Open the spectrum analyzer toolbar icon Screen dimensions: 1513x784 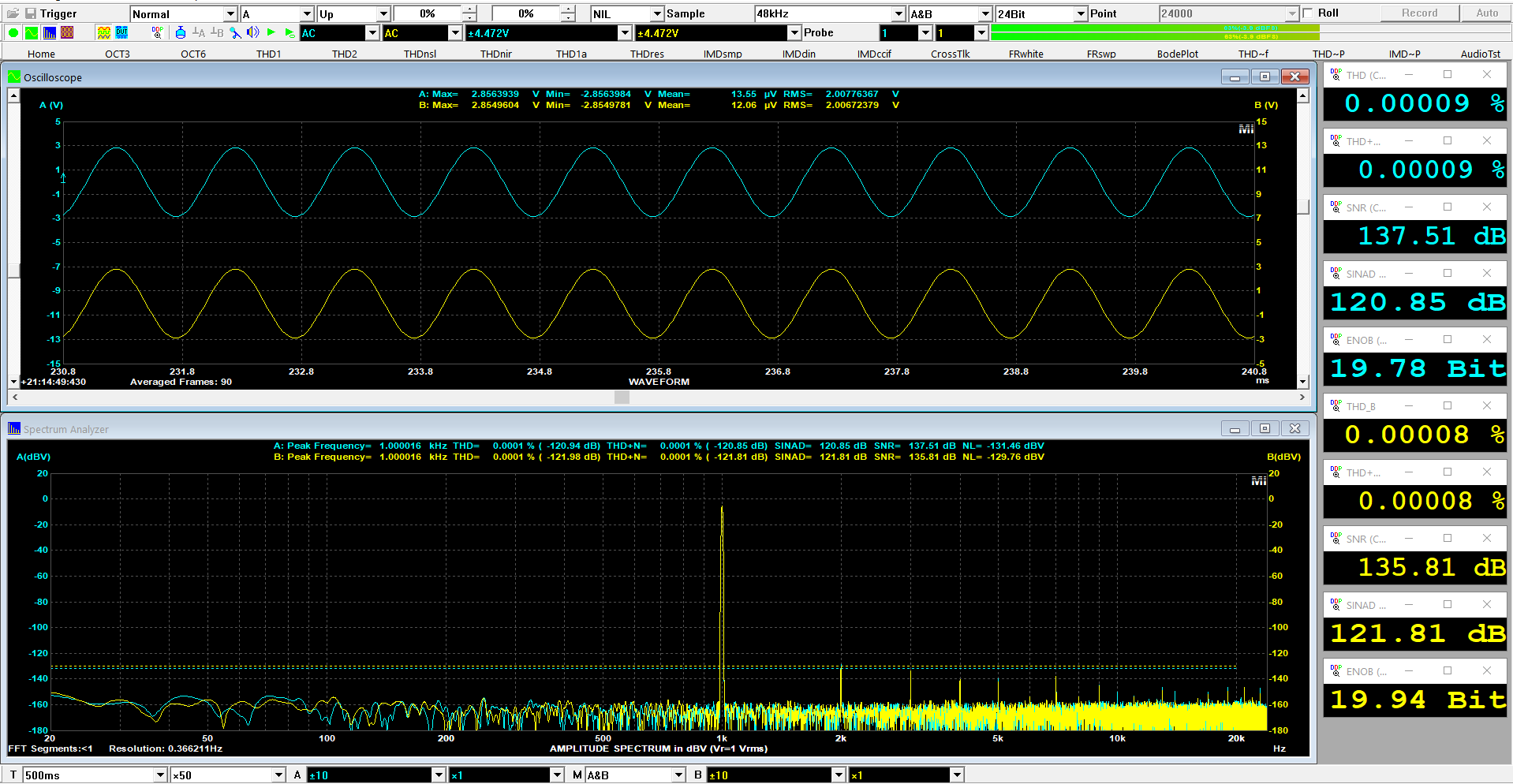pos(49,33)
